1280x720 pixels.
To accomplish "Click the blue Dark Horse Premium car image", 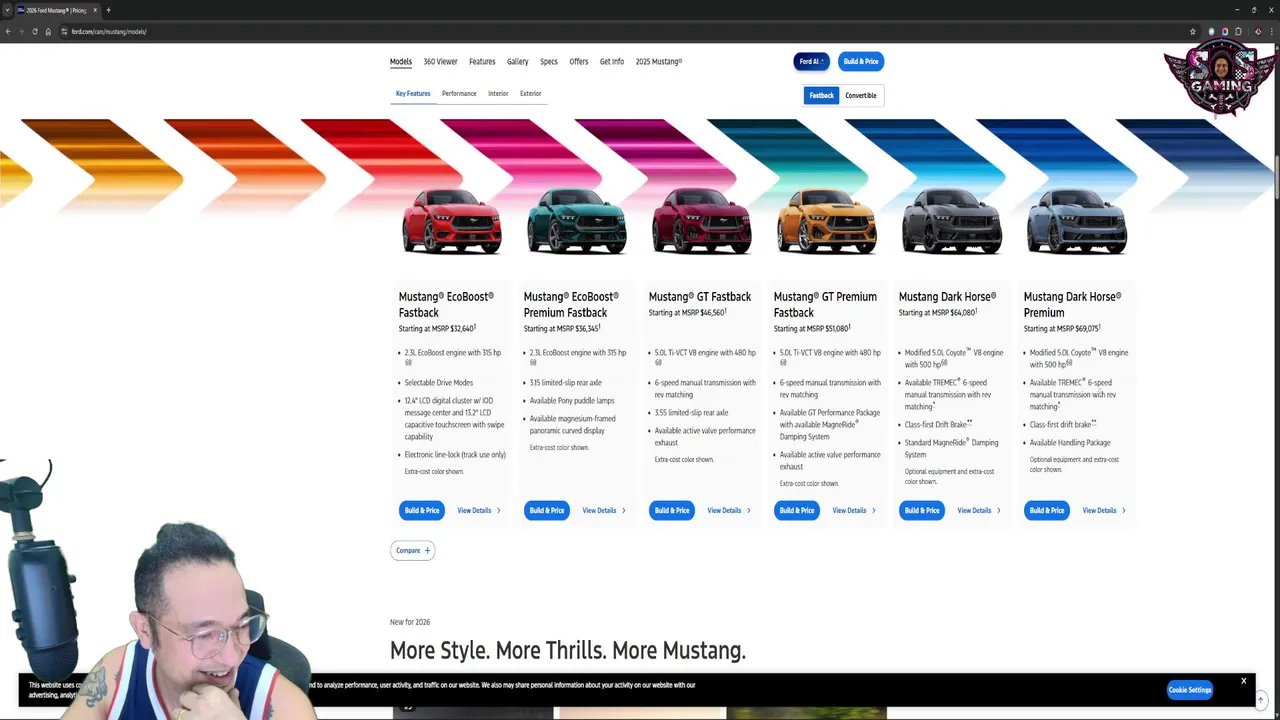I will point(1077,220).
